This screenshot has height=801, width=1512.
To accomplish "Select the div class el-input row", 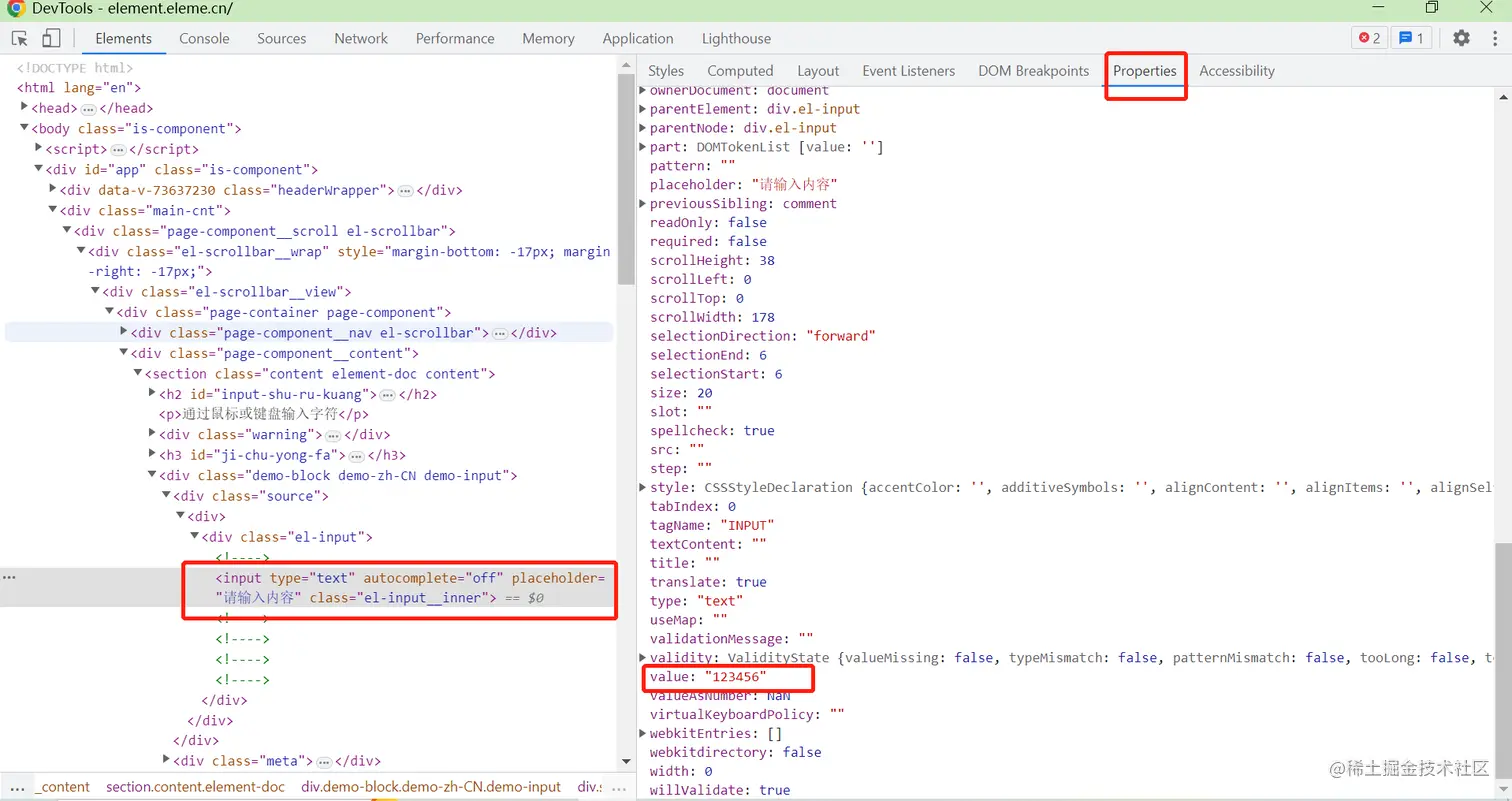I will point(288,537).
